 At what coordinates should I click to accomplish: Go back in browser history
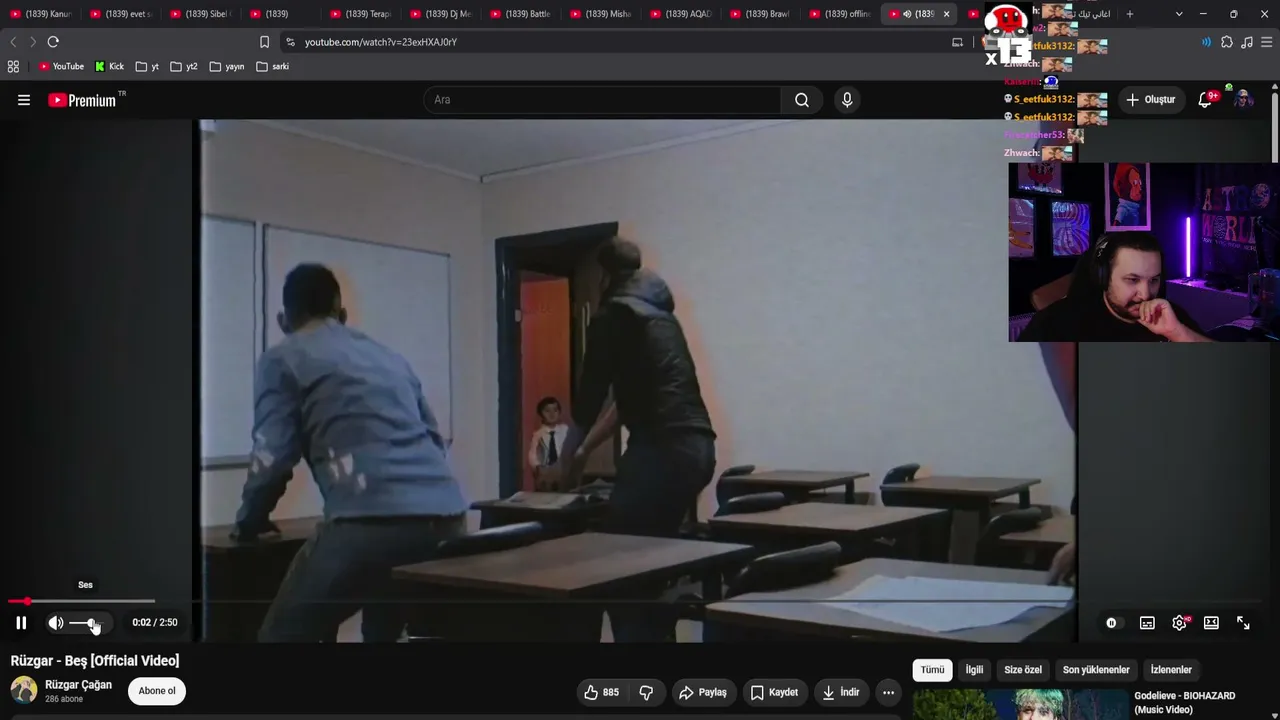click(13, 42)
